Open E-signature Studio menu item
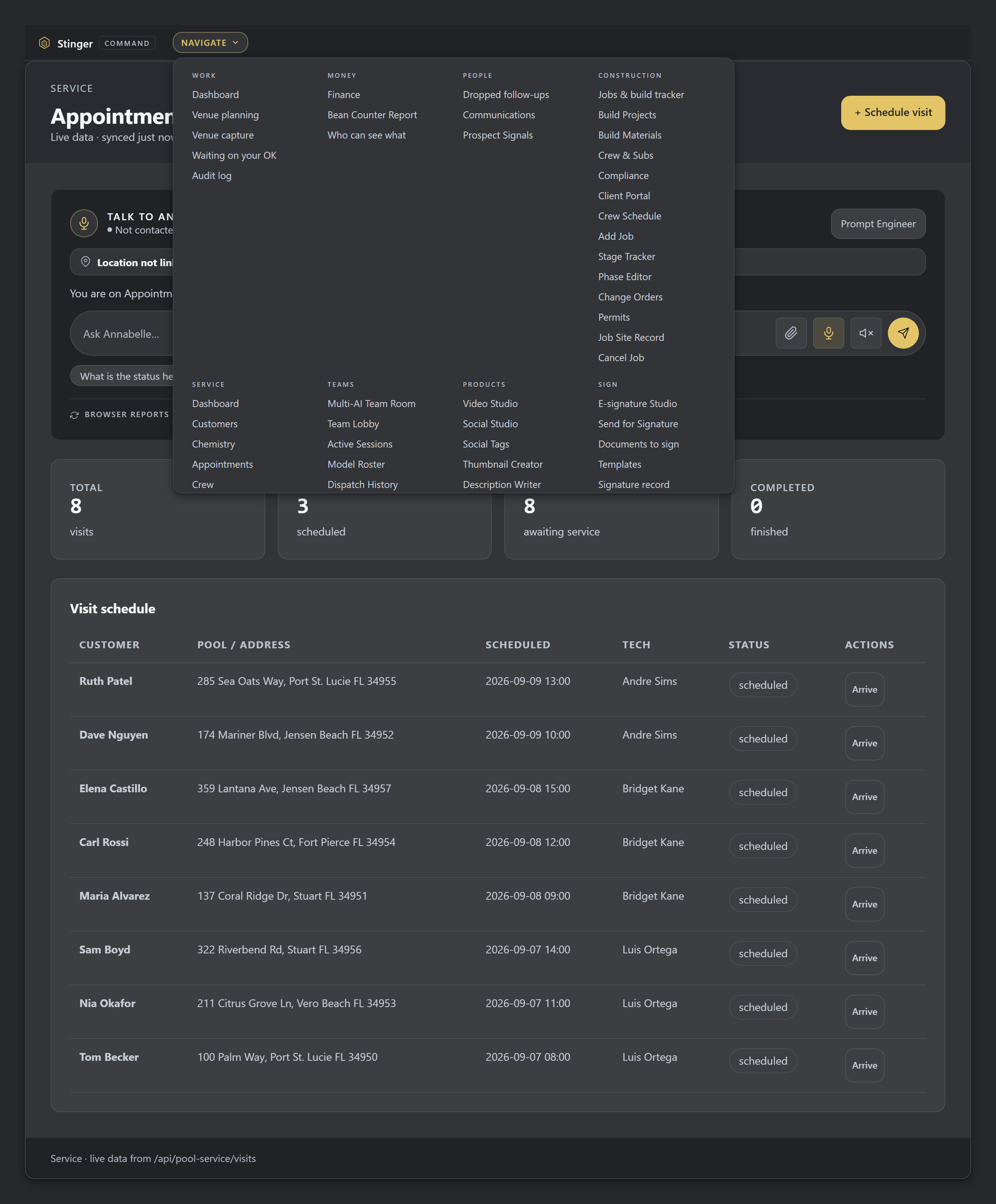The height and width of the screenshot is (1204, 996). point(637,404)
